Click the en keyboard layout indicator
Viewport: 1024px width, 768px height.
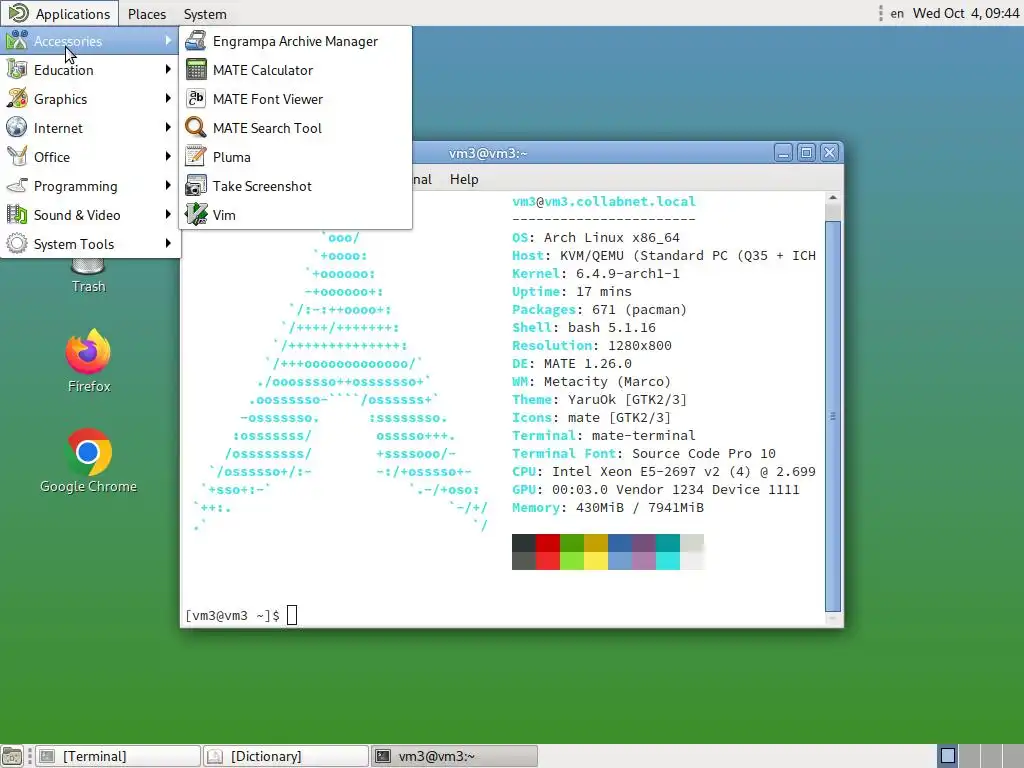[897, 13]
